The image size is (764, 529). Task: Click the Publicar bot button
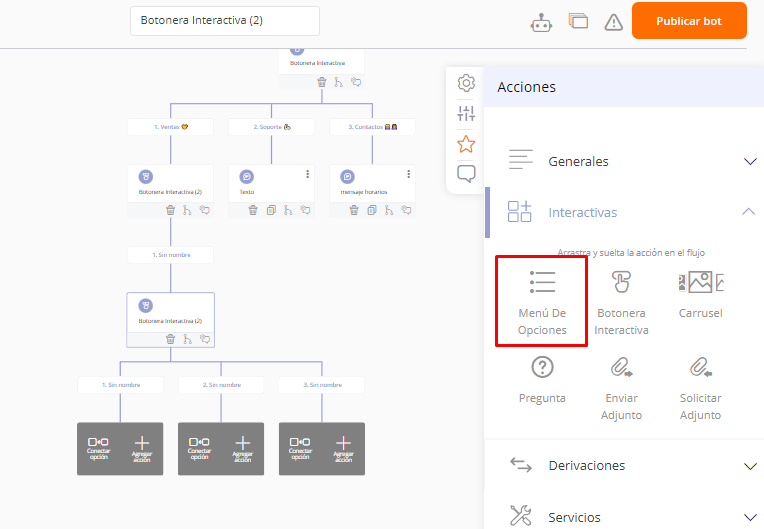pos(689,21)
